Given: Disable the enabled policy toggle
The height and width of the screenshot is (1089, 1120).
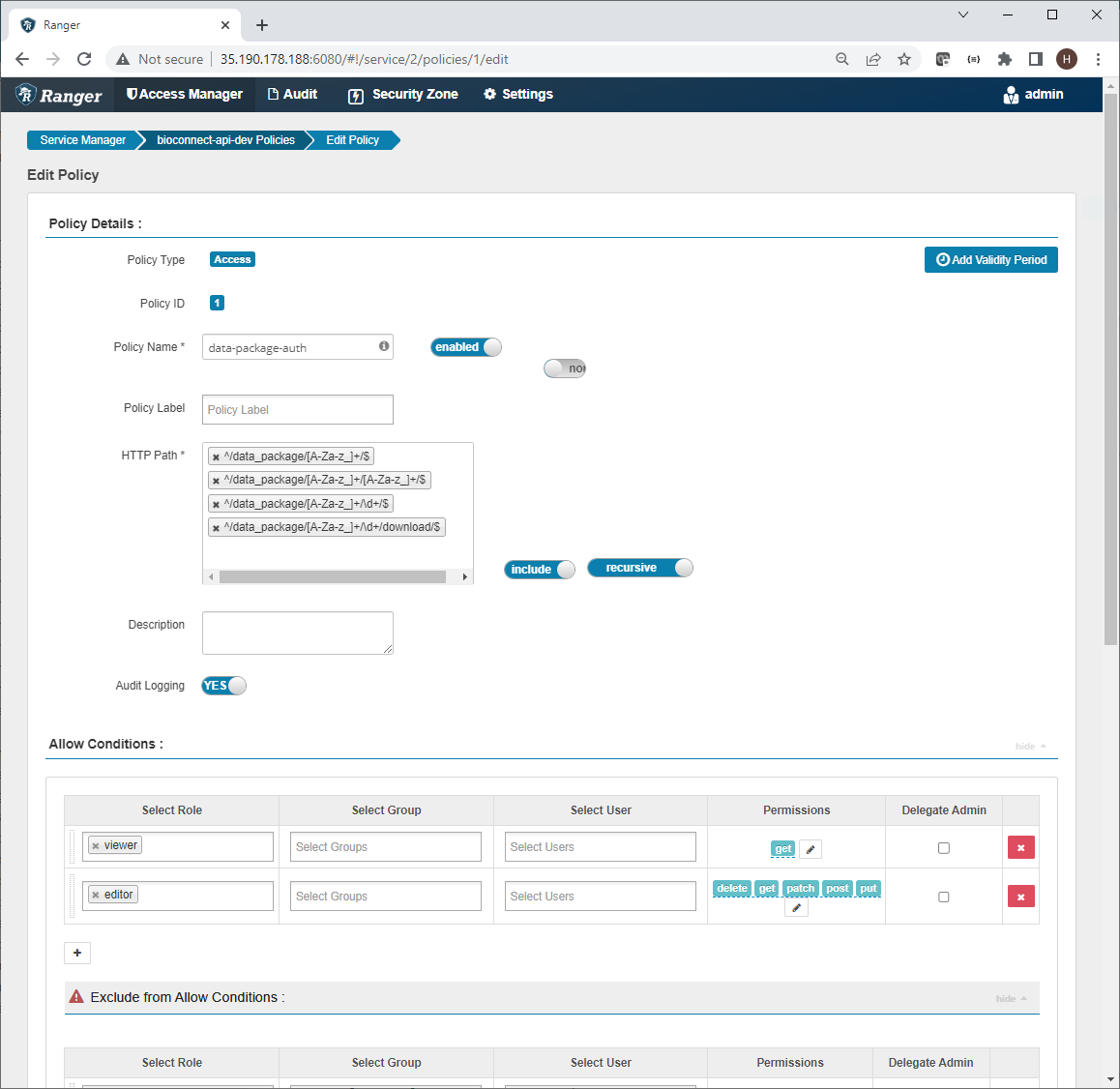Looking at the screenshot, I should coord(465,346).
